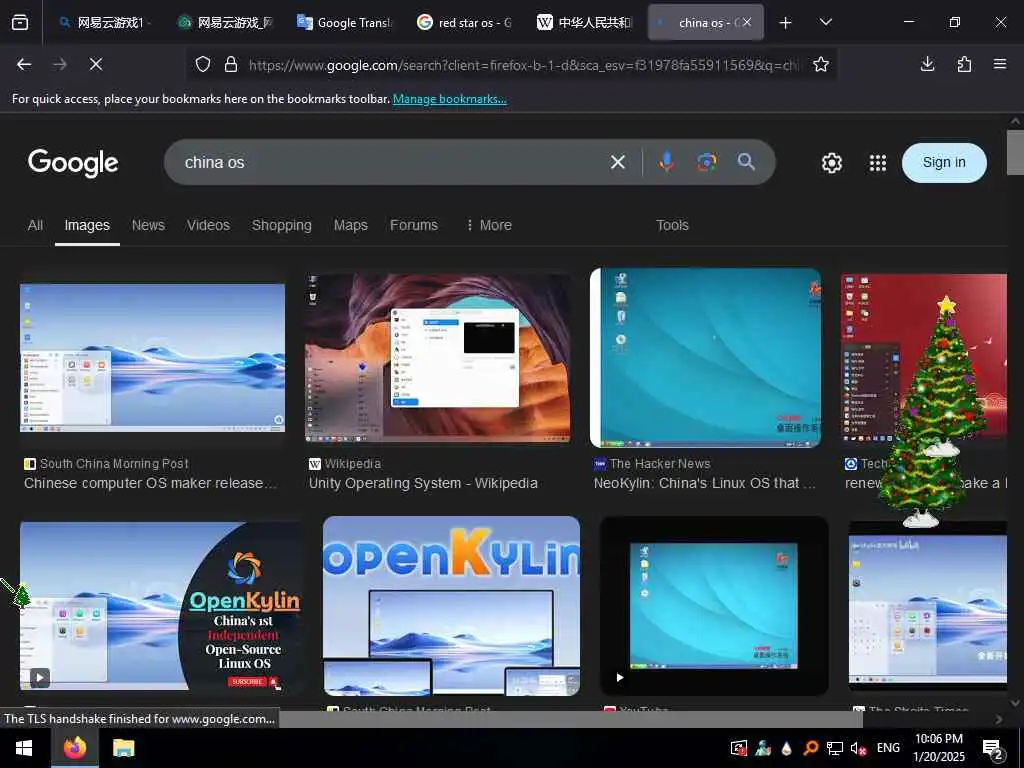Switch to Videos results

coord(208,225)
